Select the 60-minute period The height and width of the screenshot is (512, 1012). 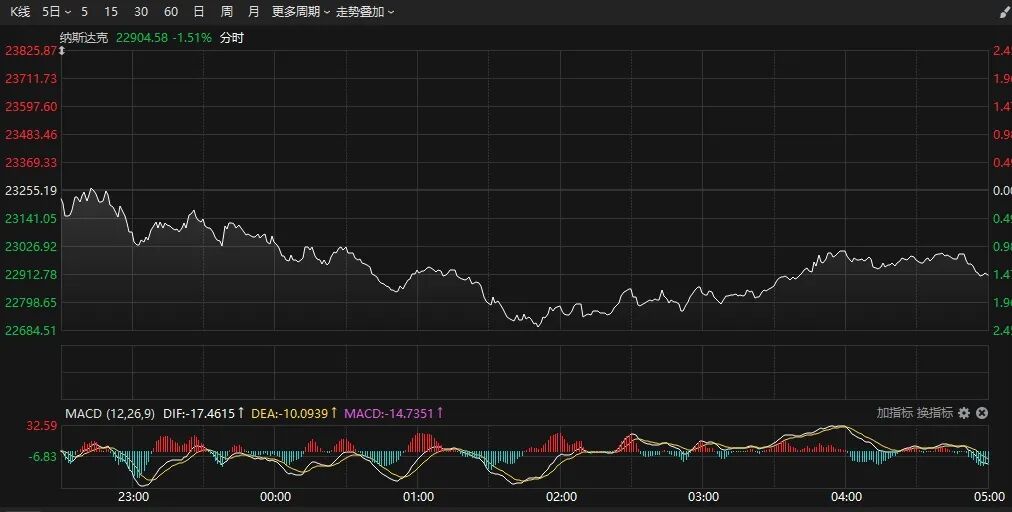click(x=171, y=12)
